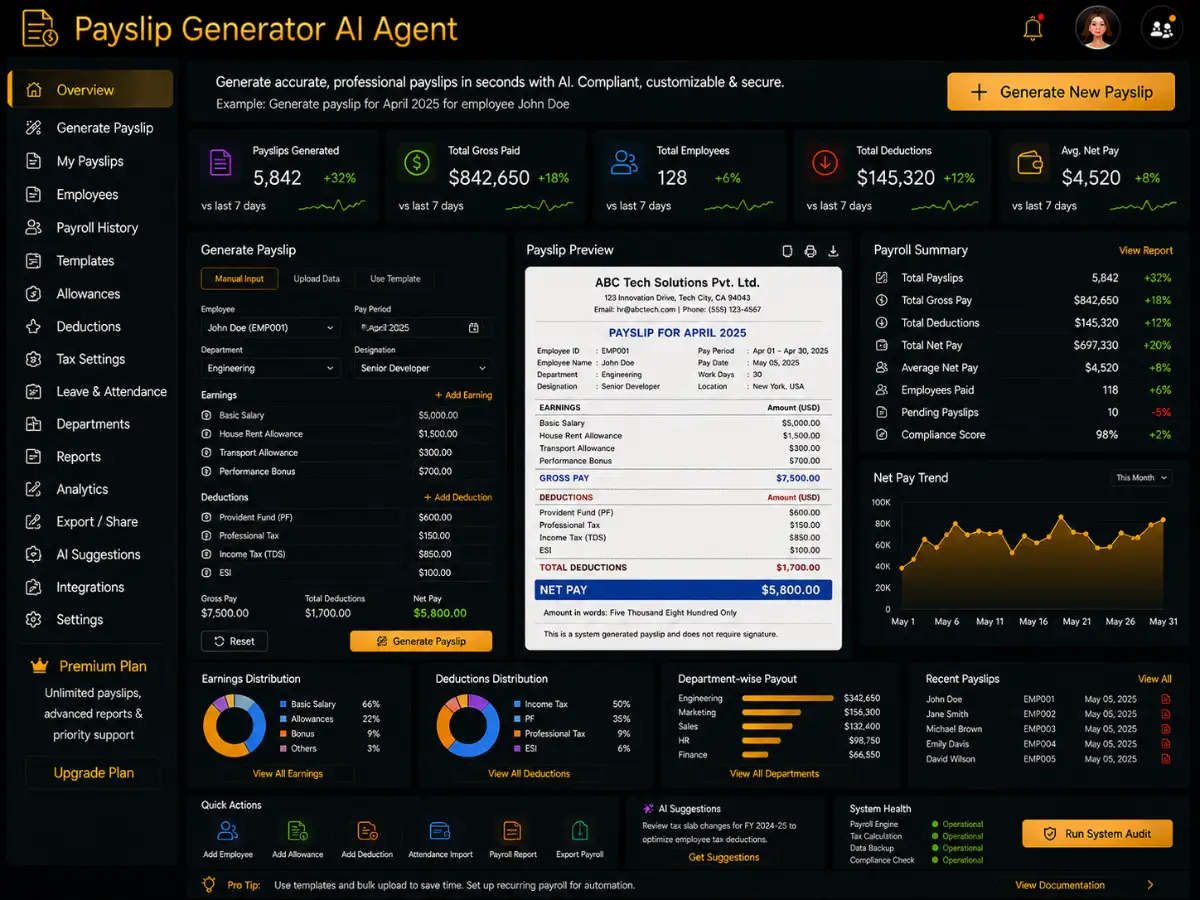1200x900 pixels.
Task: Open My Payslips in sidebar
Action: point(90,161)
